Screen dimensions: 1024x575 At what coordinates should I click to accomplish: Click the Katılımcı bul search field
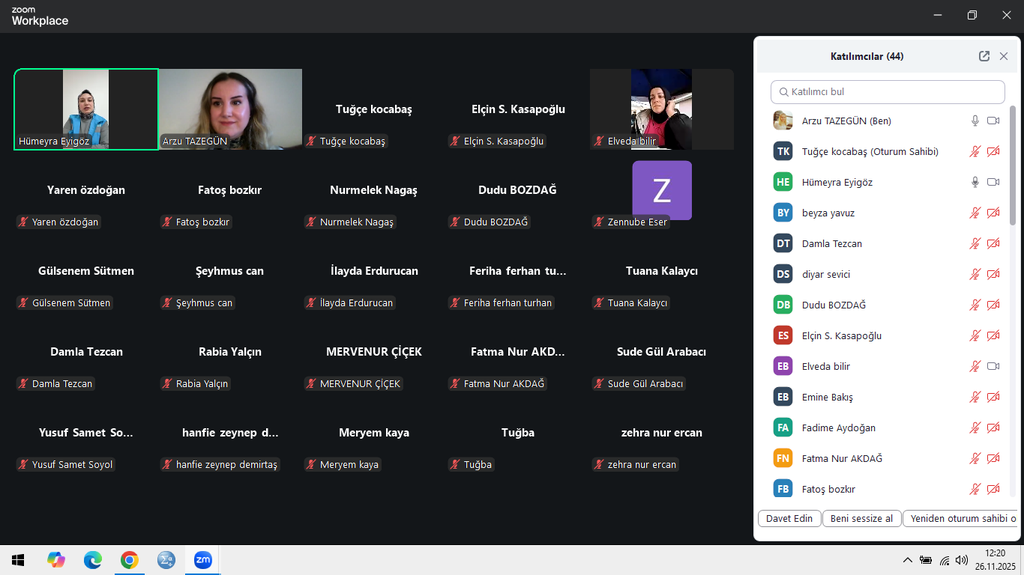[888, 92]
